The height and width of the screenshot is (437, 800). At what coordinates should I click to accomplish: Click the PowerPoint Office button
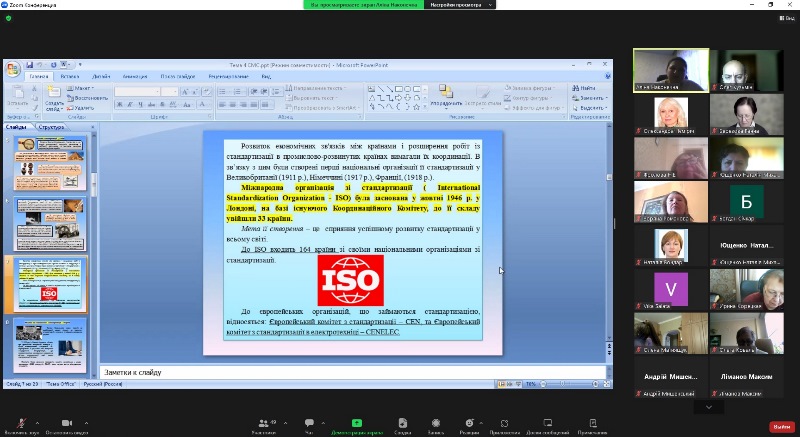[x=13, y=70]
